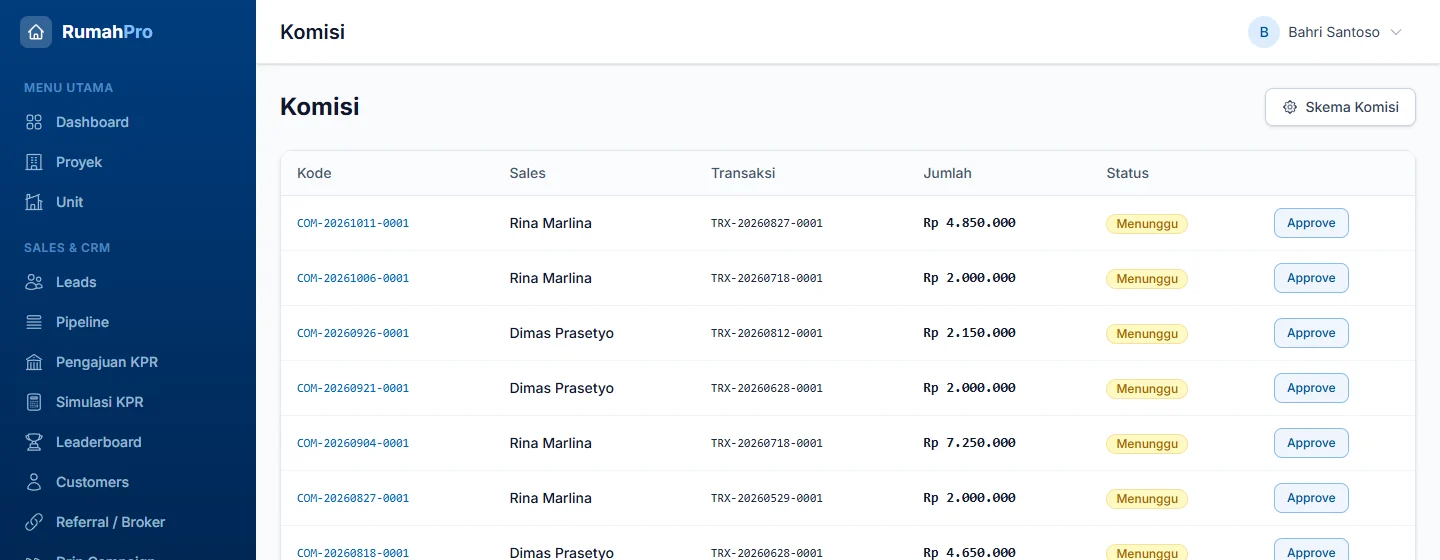Image resolution: width=1440 pixels, height=560 pixels.
Task: Go to the Proyek menu item
Action: 128,162
